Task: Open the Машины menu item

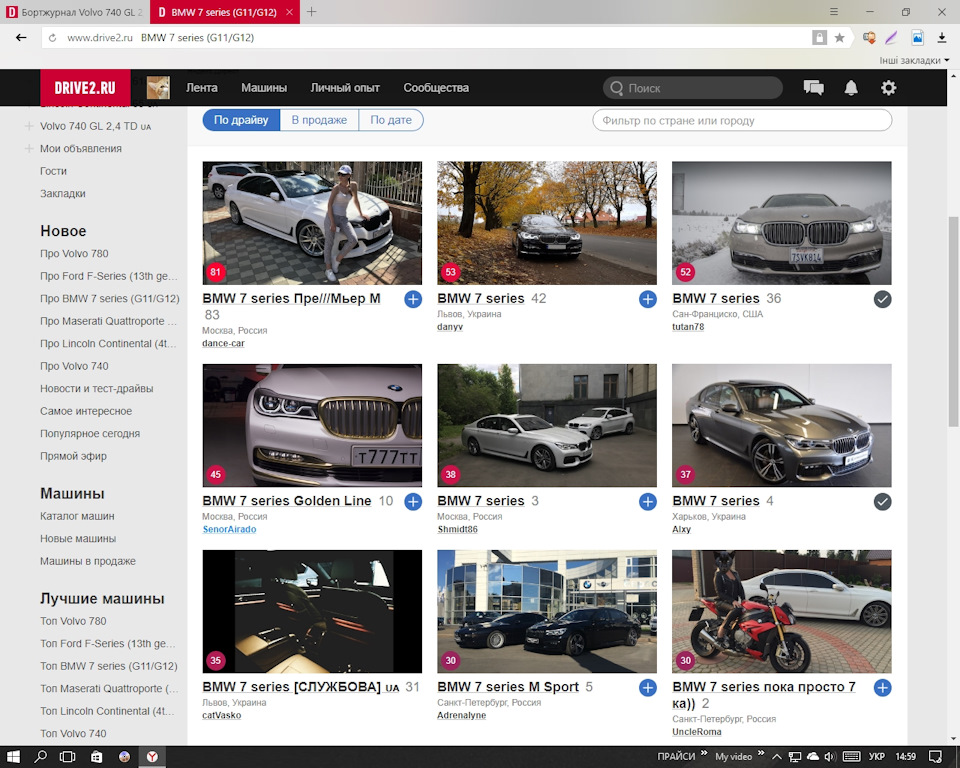Action: point(264,88)
